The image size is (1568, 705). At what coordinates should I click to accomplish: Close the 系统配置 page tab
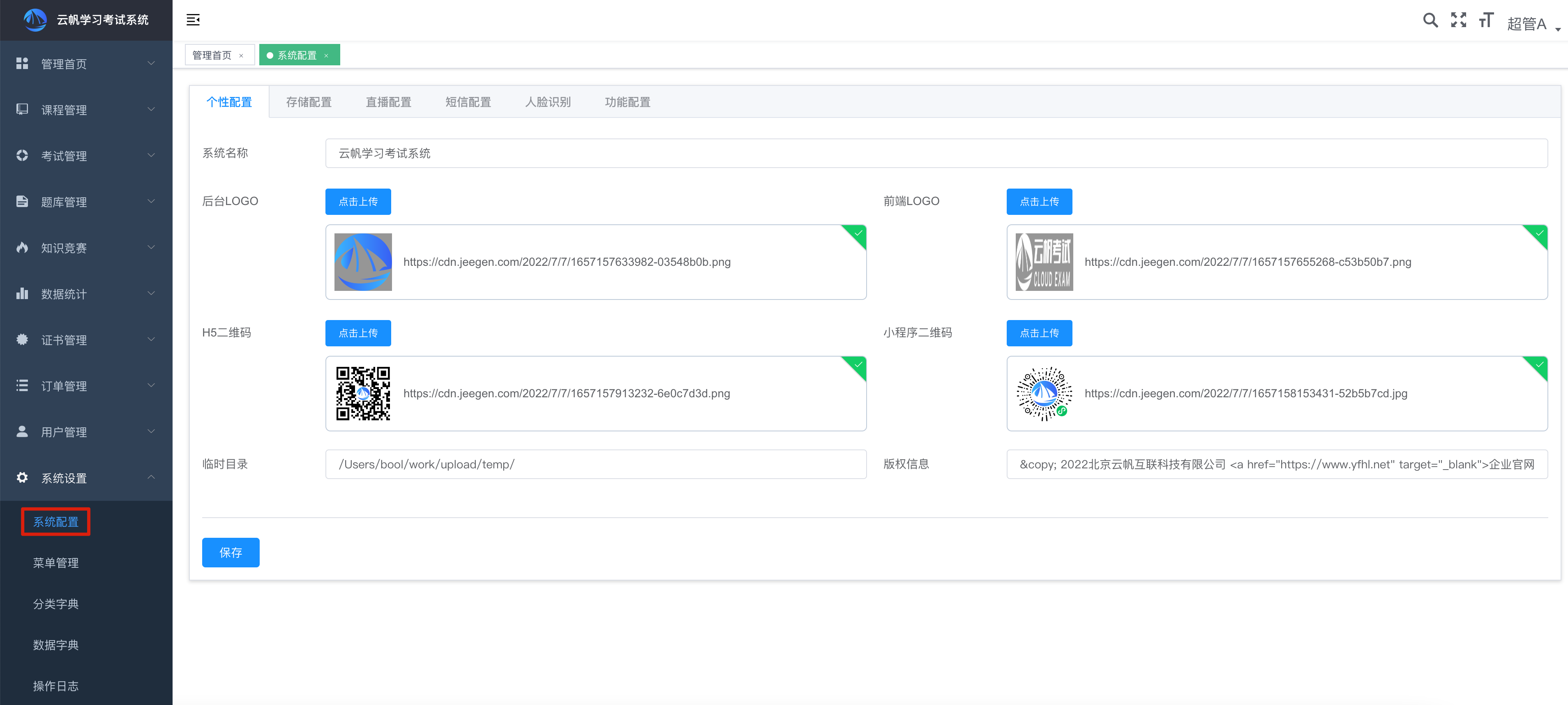point(326,55)
